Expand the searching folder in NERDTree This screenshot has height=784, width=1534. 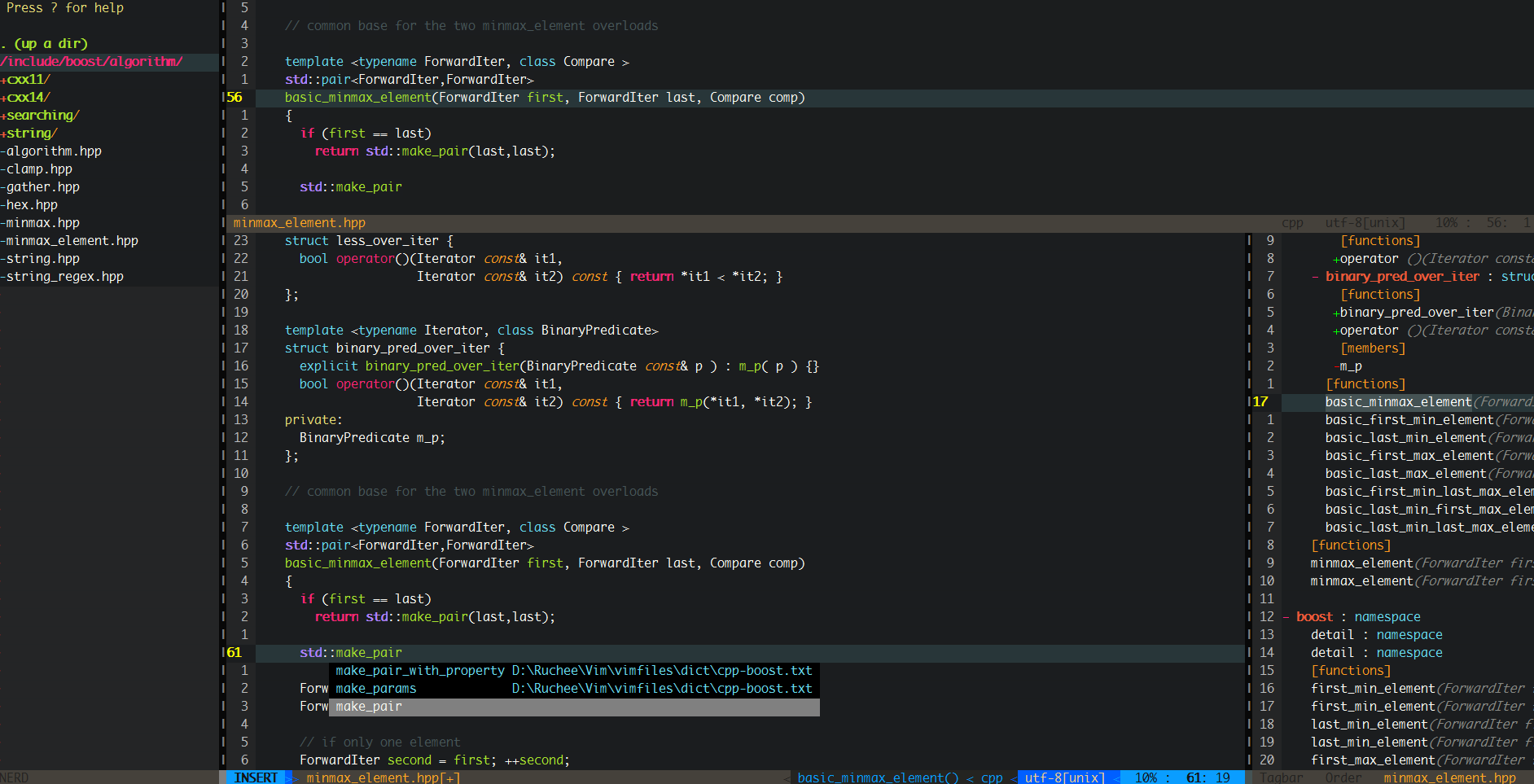tap(42, 116)
